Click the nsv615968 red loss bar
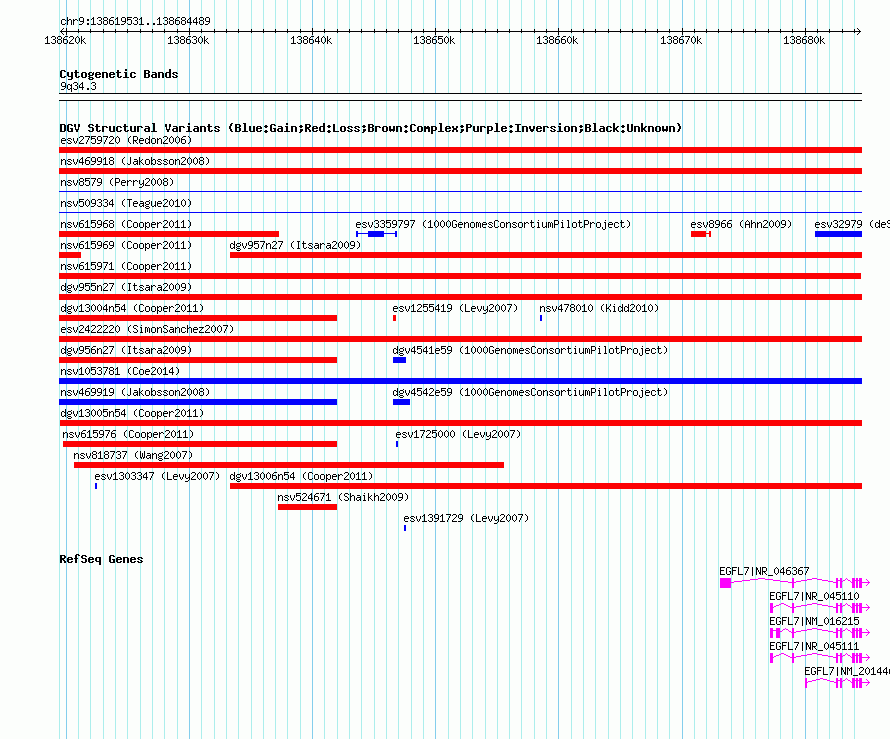 click(169, 234)
